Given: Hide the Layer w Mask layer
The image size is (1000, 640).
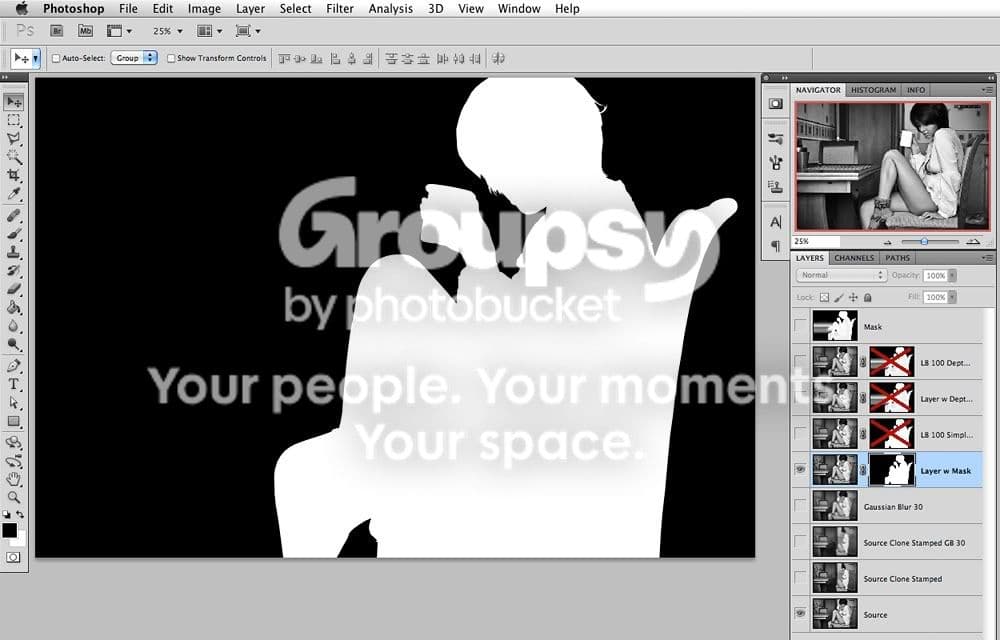Looking at the screenshot, I should click(x=800, y=470).
